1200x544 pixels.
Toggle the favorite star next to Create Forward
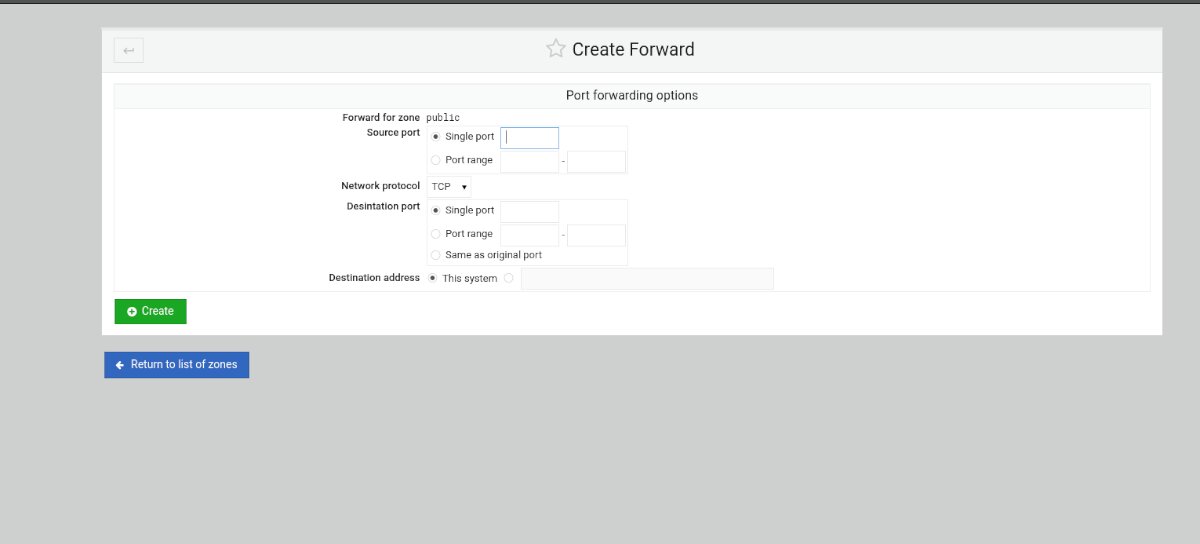556,49
